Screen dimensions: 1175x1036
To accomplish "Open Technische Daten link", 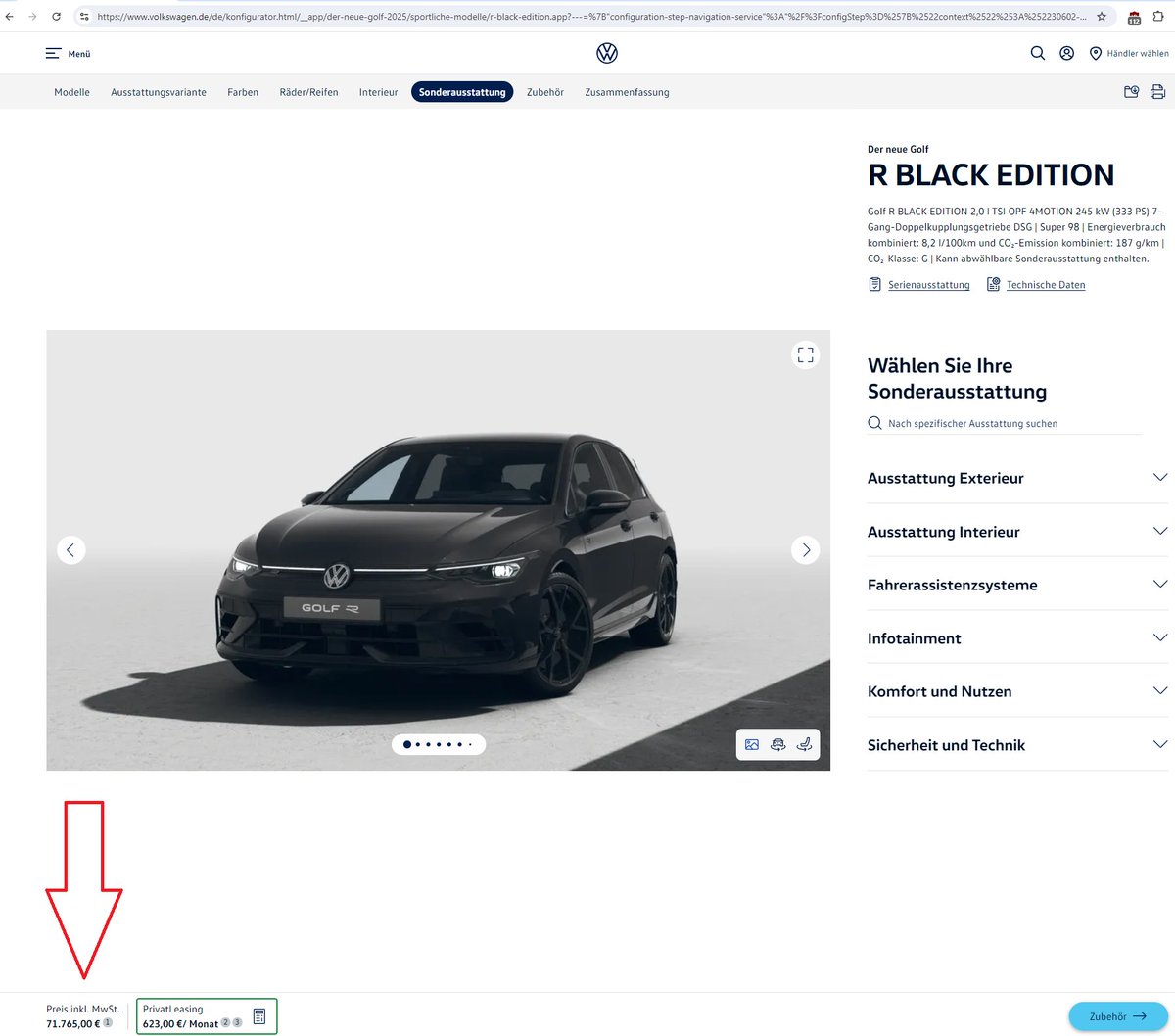I will coord(1036,285).
